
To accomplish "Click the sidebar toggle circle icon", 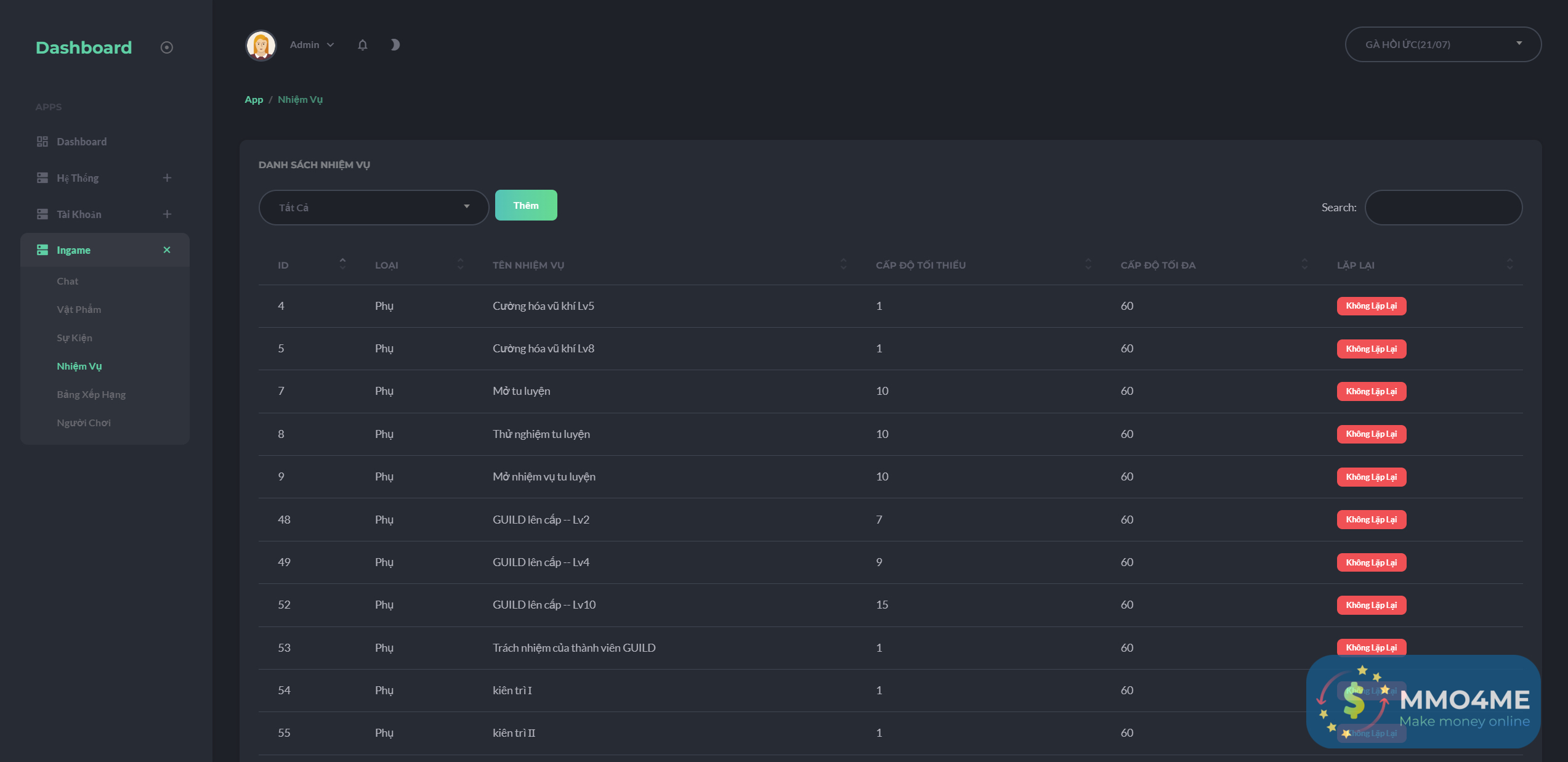I will click(167, 47).
